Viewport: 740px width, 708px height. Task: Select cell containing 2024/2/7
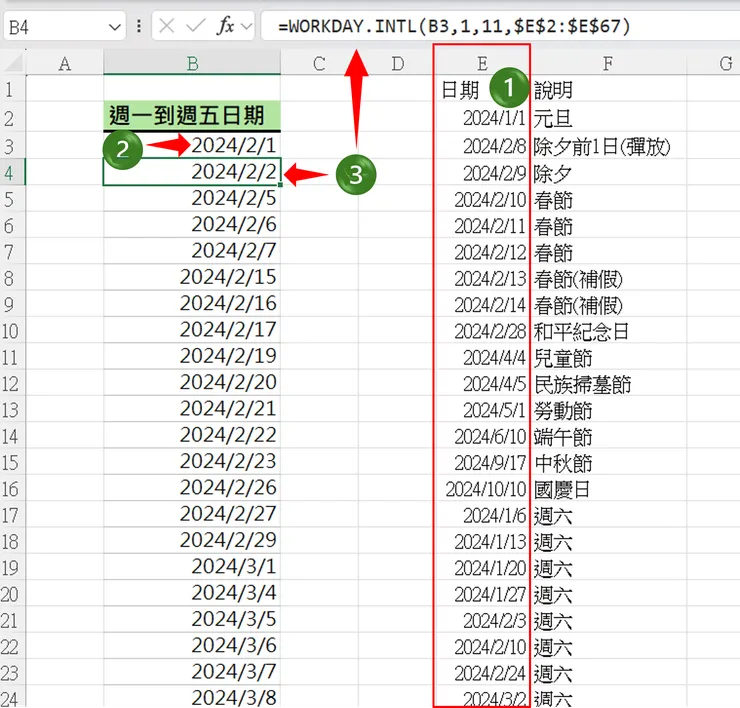coord(192,251)
